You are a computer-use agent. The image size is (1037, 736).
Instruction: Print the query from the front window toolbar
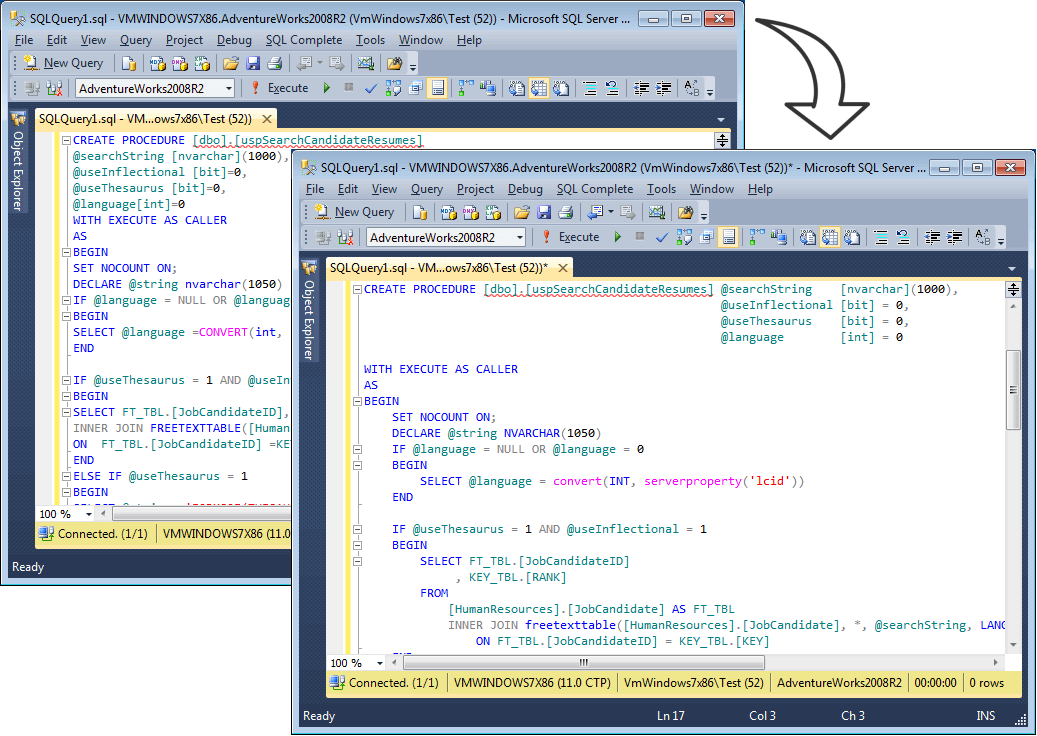565,212
